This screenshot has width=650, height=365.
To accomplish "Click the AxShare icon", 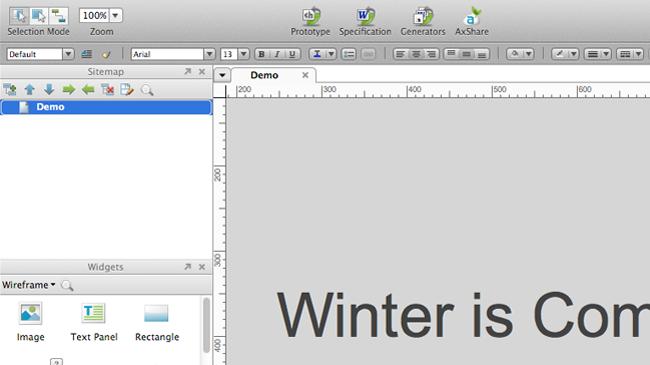I will point(472,17).
